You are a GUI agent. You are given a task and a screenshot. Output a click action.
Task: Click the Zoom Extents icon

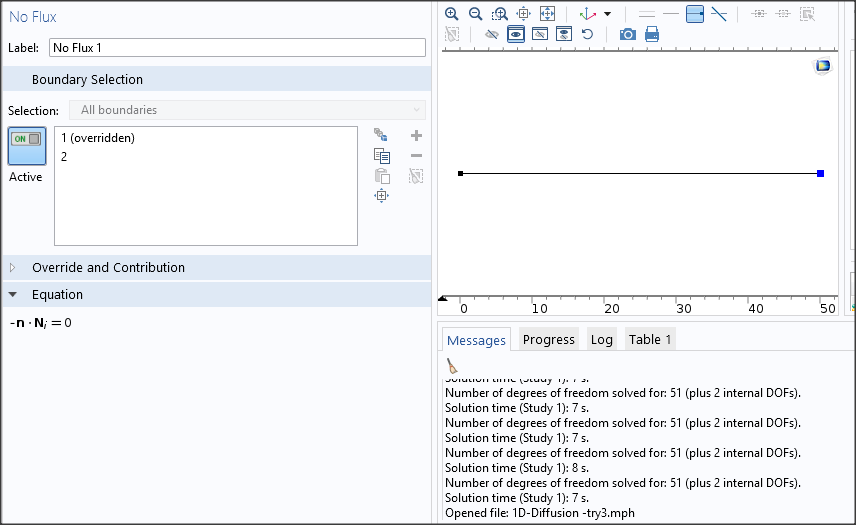[547, 14]
